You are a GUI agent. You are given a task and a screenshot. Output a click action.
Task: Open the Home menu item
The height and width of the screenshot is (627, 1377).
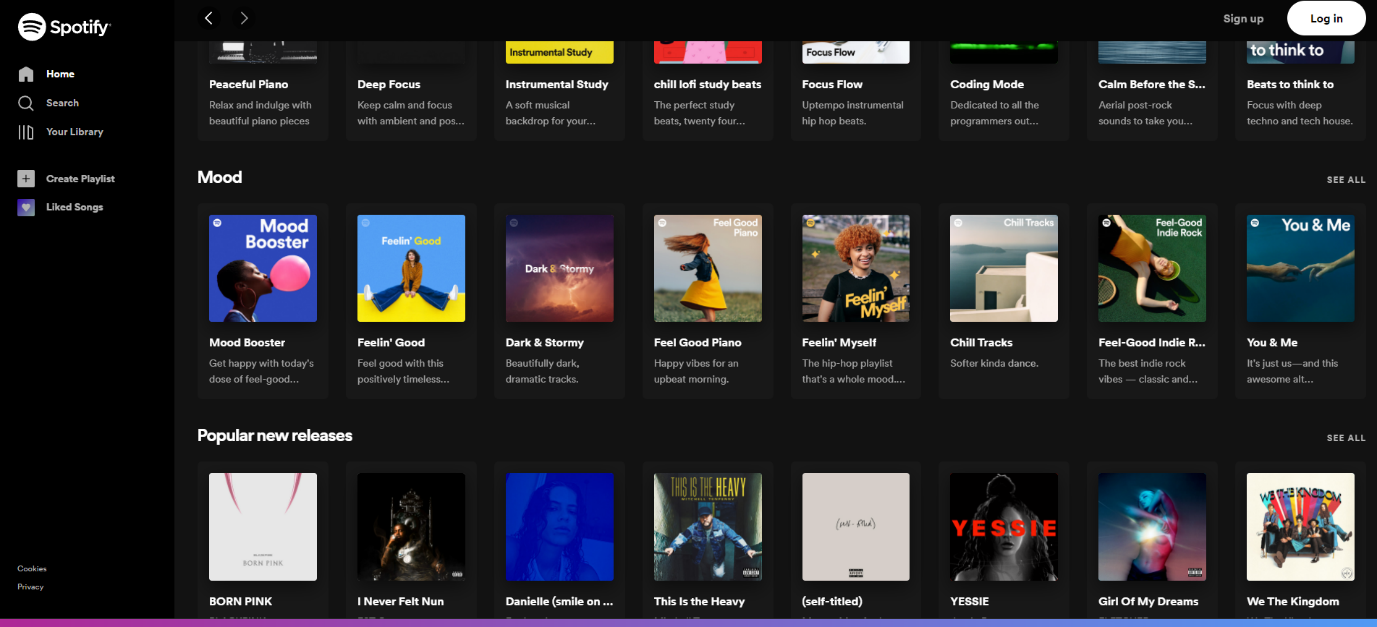[60, 74]
